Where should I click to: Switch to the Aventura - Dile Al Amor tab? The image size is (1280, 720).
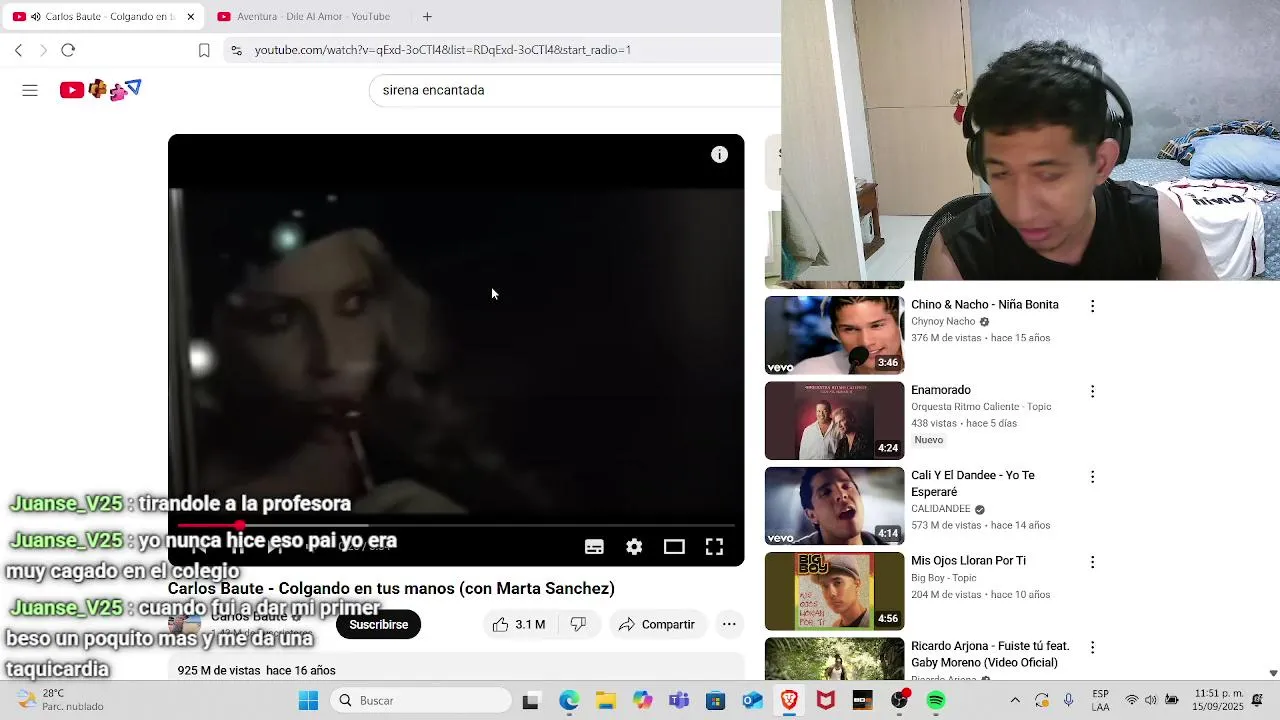coord(305,16)
